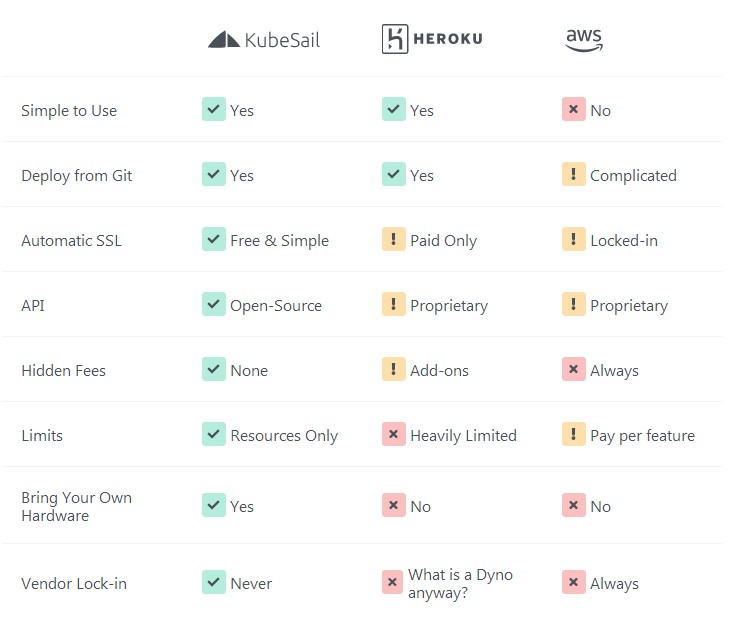
Task: Click green check next to Never
Action: pyautogui.click(x=214, y=582)
